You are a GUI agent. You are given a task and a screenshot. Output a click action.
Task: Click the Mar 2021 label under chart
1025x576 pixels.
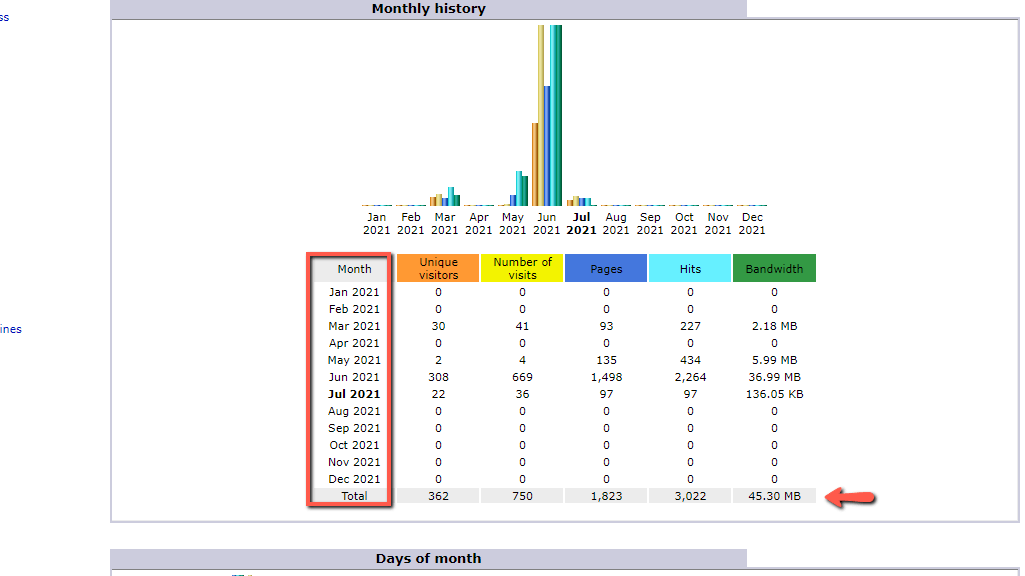[444, 223]
